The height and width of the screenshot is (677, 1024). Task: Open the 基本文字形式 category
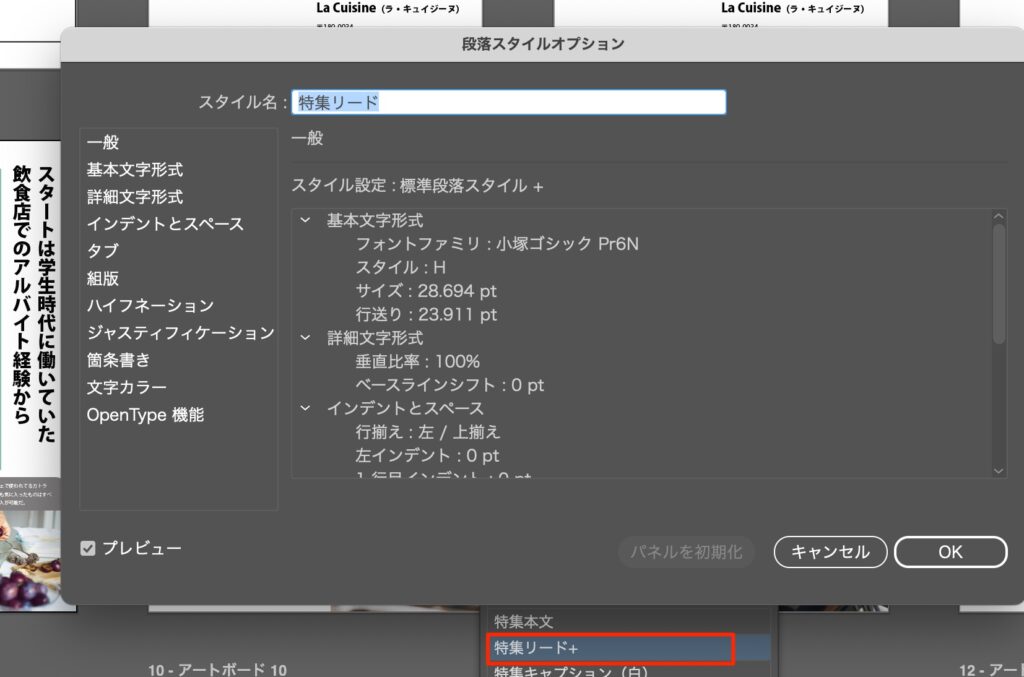(x=135, y=170)
